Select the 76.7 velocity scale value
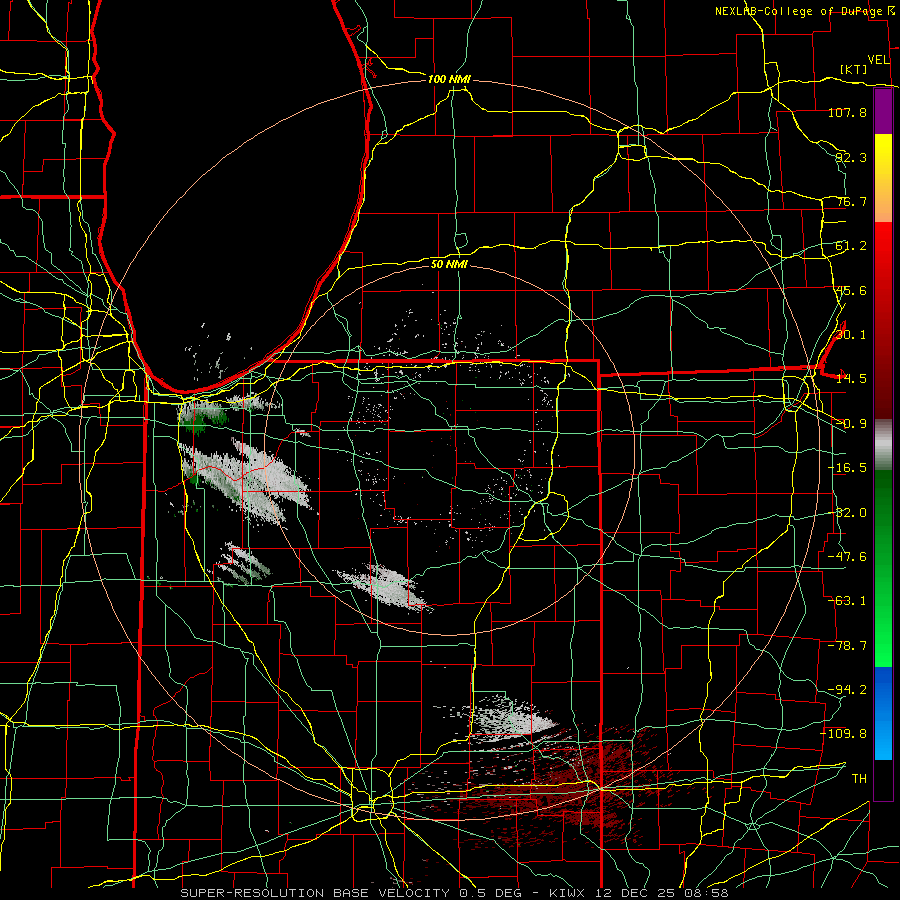 851,201
